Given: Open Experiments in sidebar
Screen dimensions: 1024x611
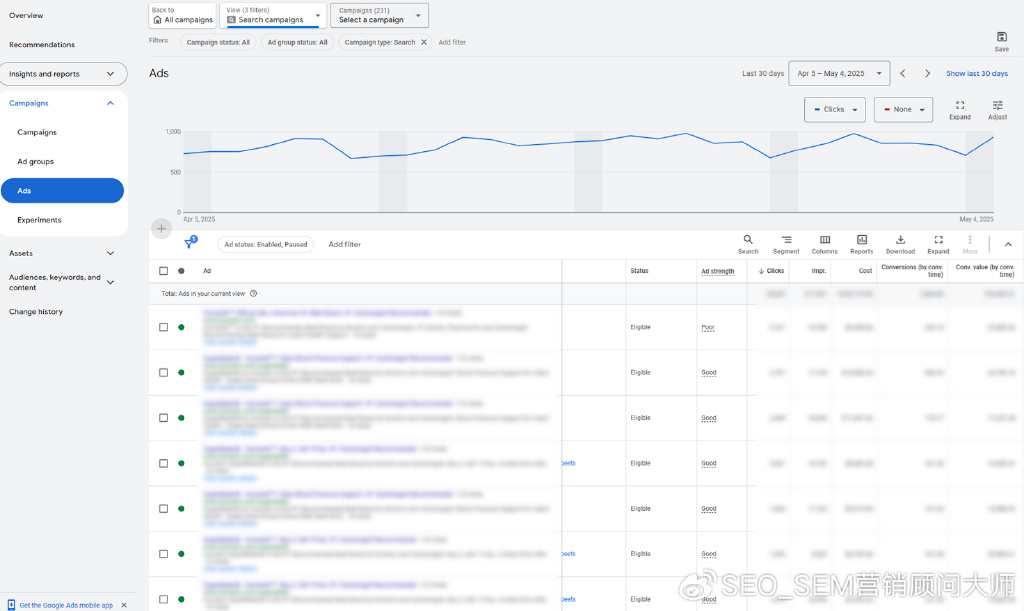Looking at the screenshot, I should click(x=39, y=220).
